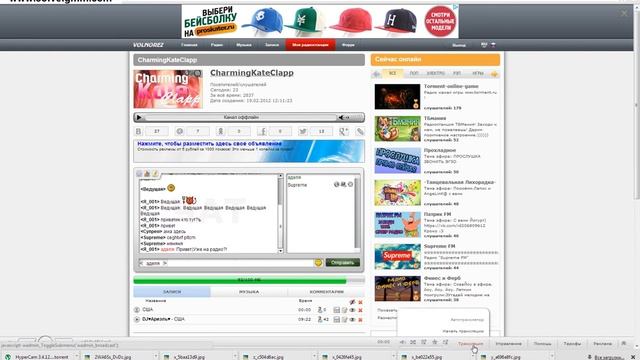Click the CharmingKateClapp channel avatar
The image size is (640, 360).
(168, 89)
